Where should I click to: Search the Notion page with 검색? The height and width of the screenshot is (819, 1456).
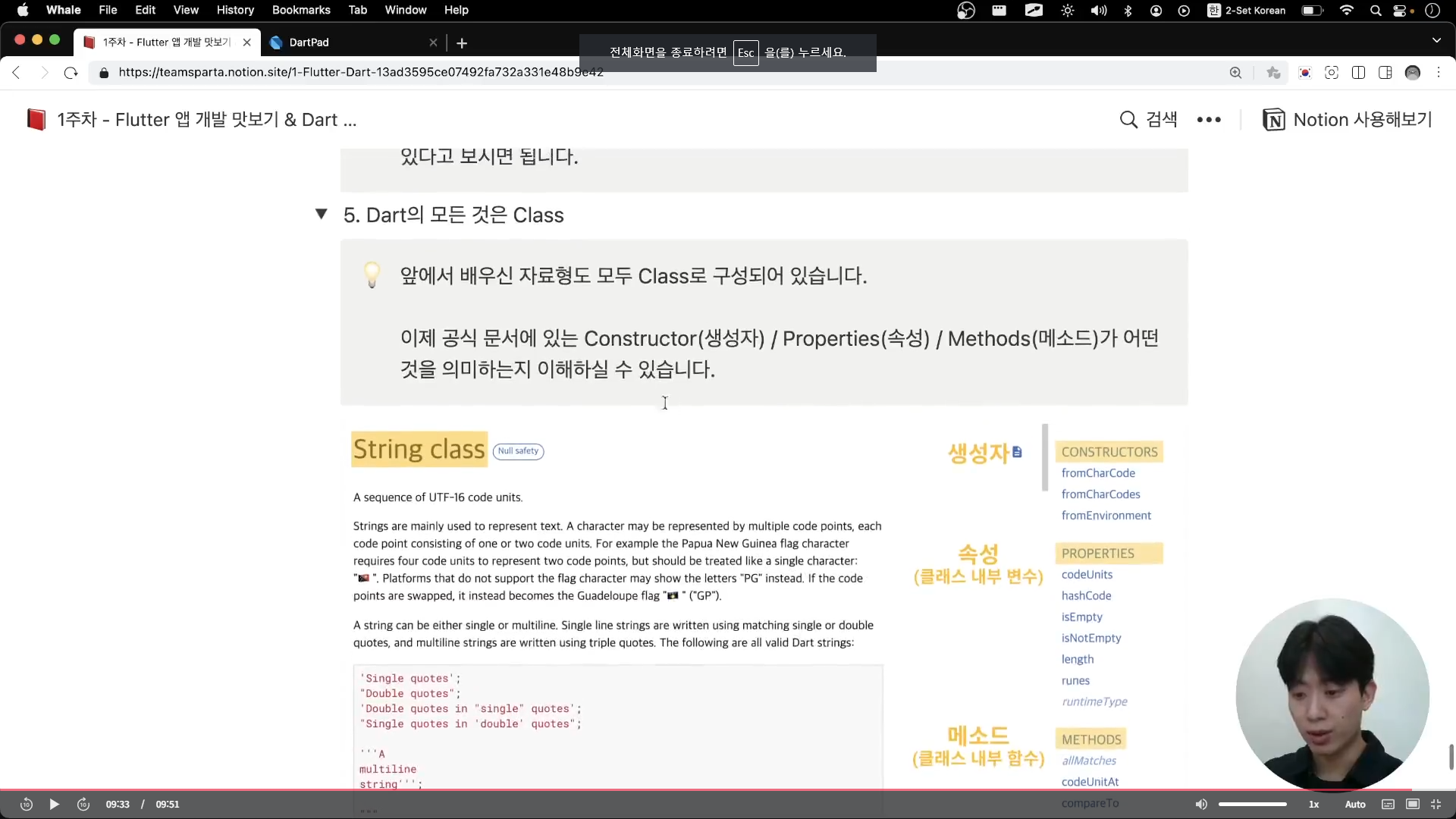(1148, 120)
